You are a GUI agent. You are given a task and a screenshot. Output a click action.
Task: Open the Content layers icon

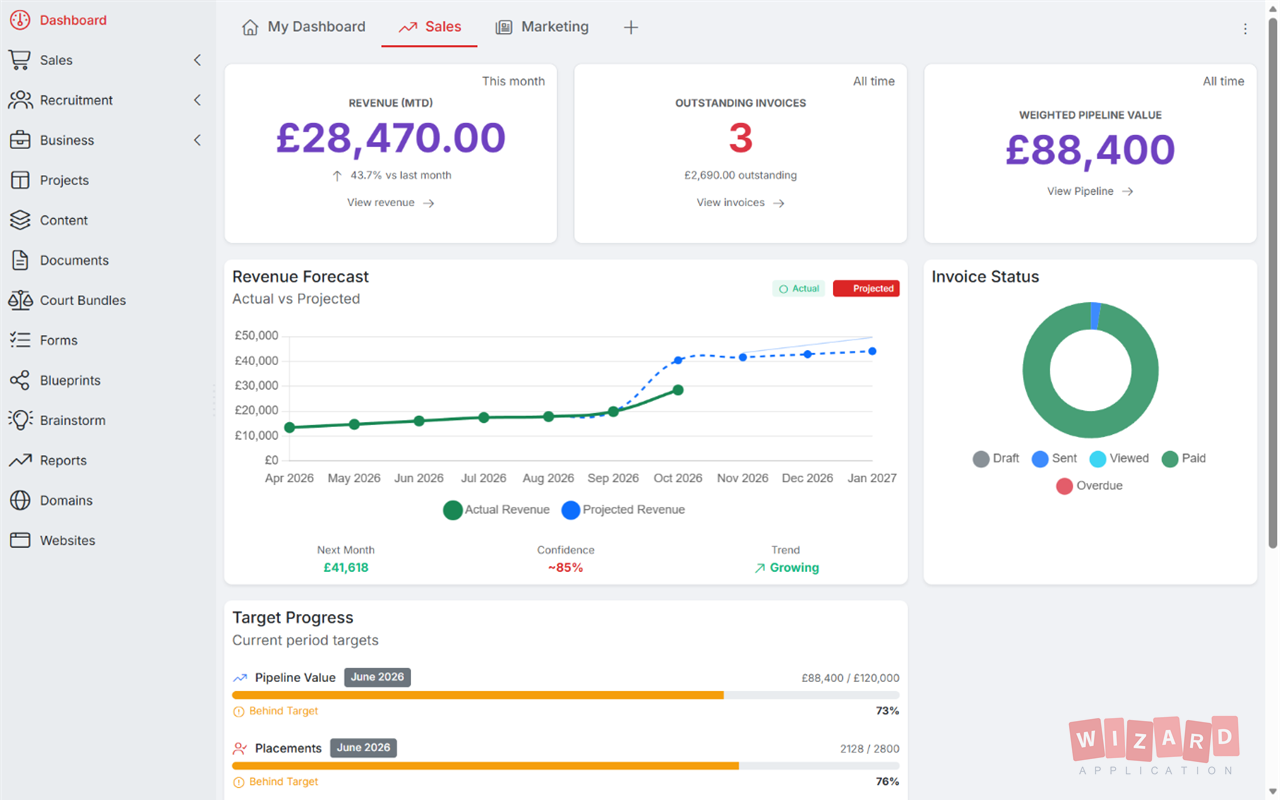click(20, 220)
